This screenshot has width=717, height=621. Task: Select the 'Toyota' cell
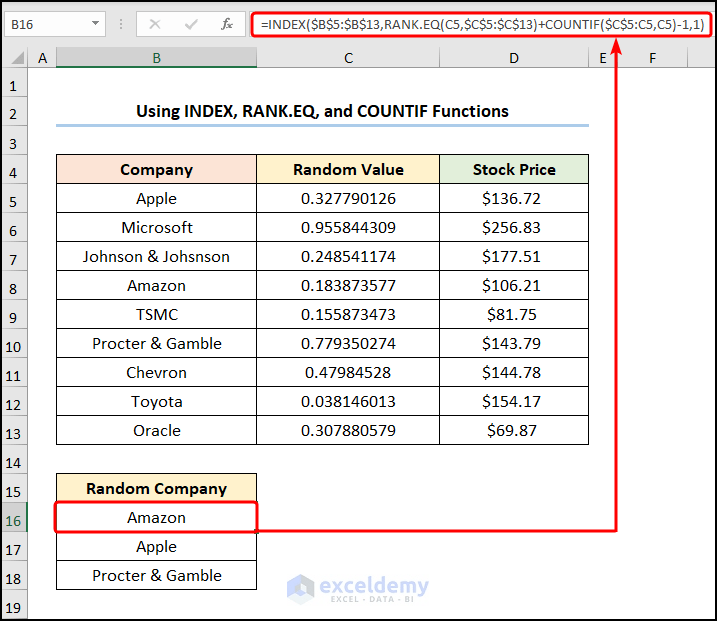156,401
